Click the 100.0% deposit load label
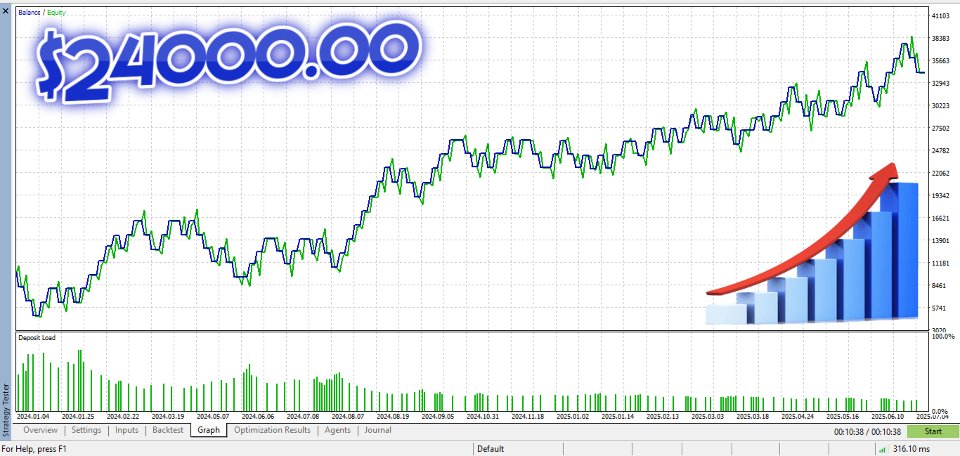The width and height of the screenshot is (960, 456). coord(943,337)
